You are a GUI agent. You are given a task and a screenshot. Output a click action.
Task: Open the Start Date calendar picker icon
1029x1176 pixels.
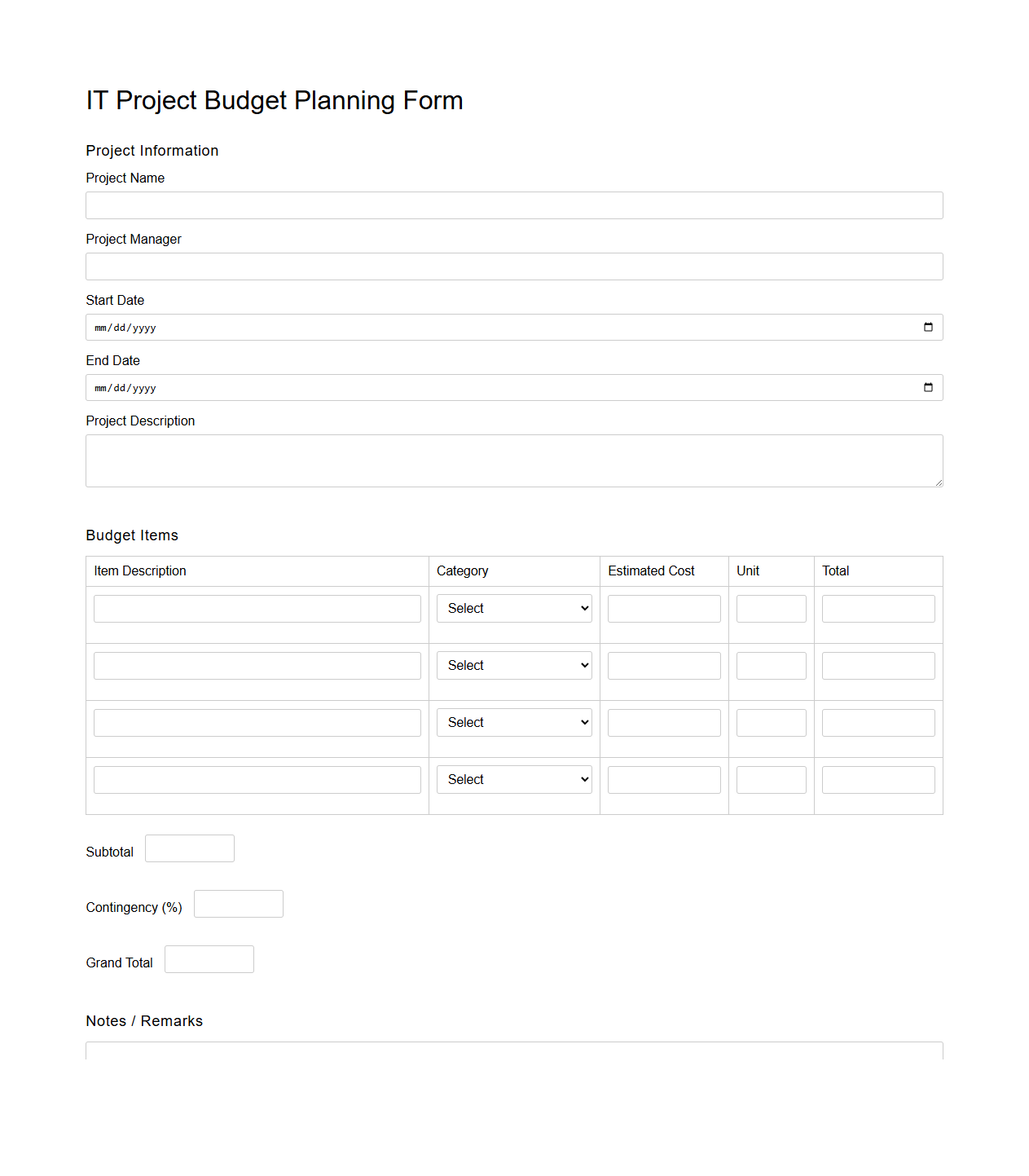928,327
